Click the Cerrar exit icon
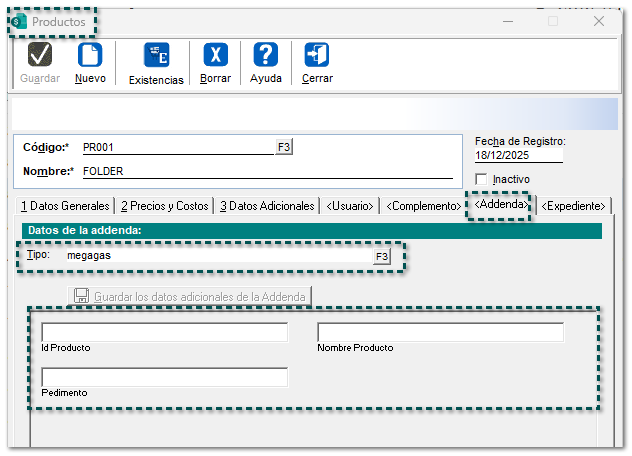This screenshot has height=456, width=632. pyautogui.click(x=317, y=55)
